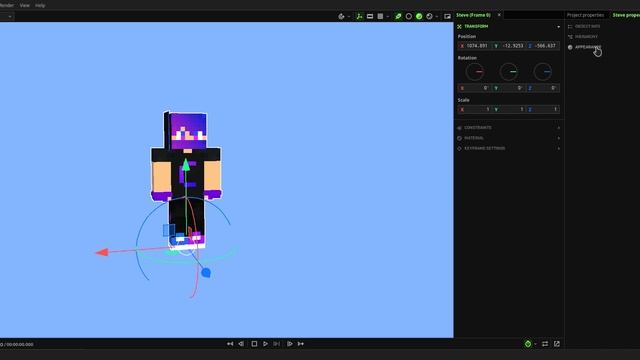Click red X axis arrow on gizmo

tap(102, 253)
